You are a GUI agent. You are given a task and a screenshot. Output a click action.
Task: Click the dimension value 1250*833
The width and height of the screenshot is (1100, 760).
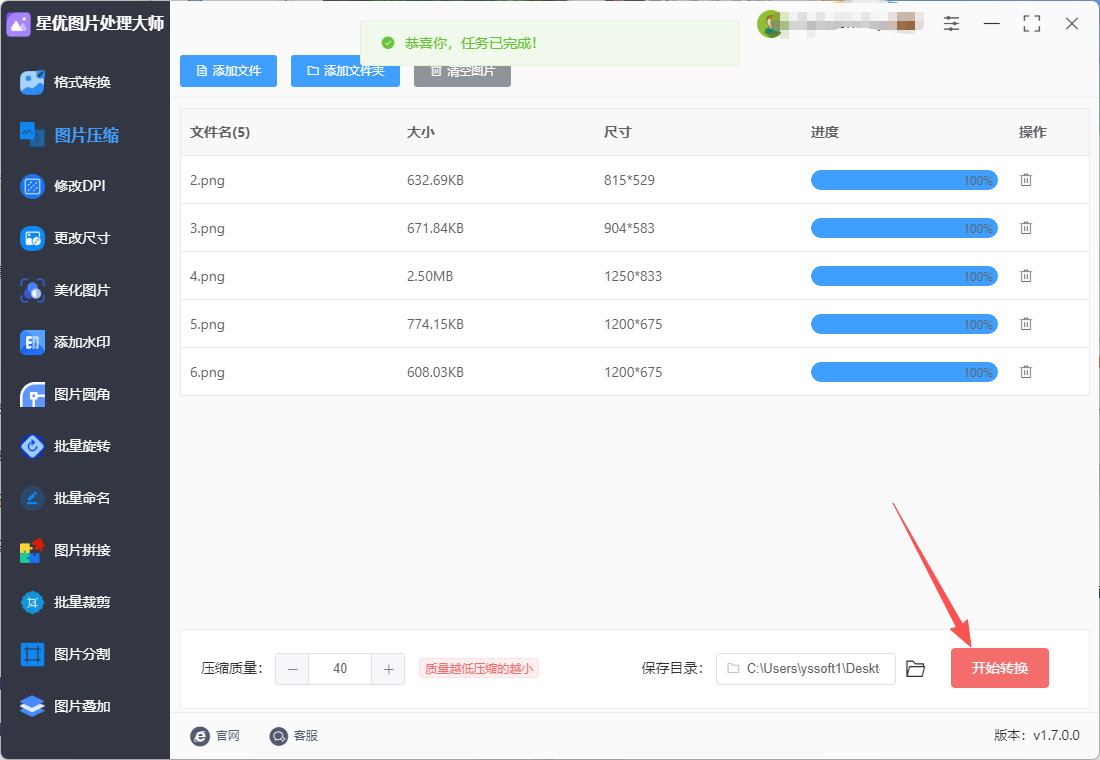[633, 276]
